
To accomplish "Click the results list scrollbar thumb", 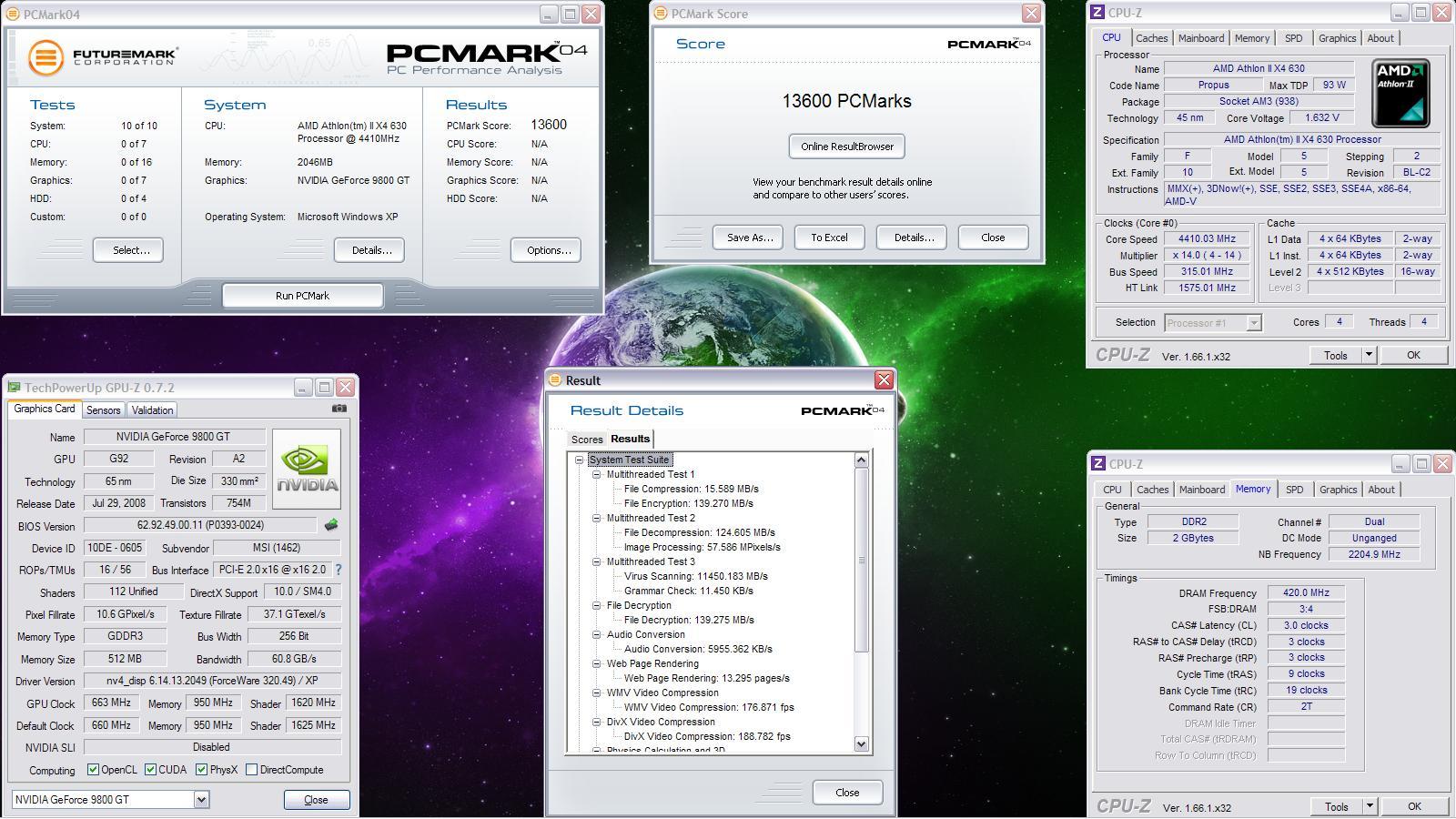I will pos(862,560).
